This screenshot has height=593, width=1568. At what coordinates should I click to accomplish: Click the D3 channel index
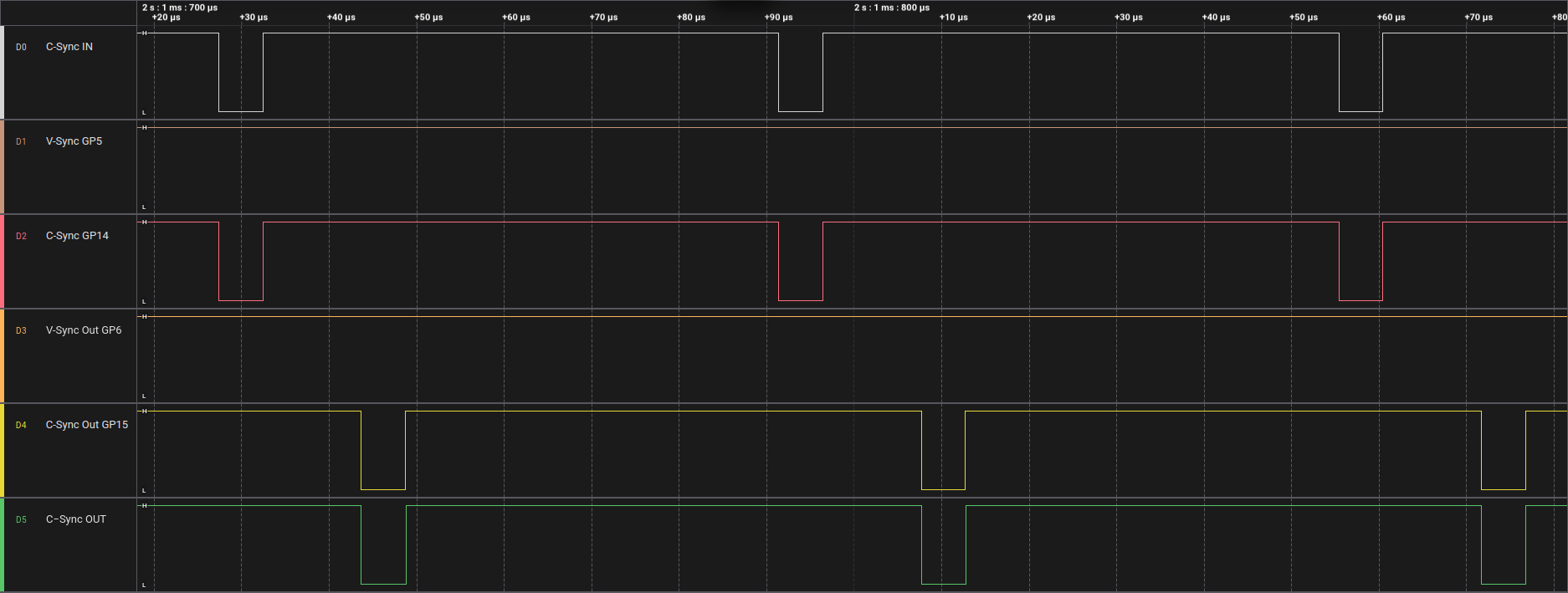(21, 331)
